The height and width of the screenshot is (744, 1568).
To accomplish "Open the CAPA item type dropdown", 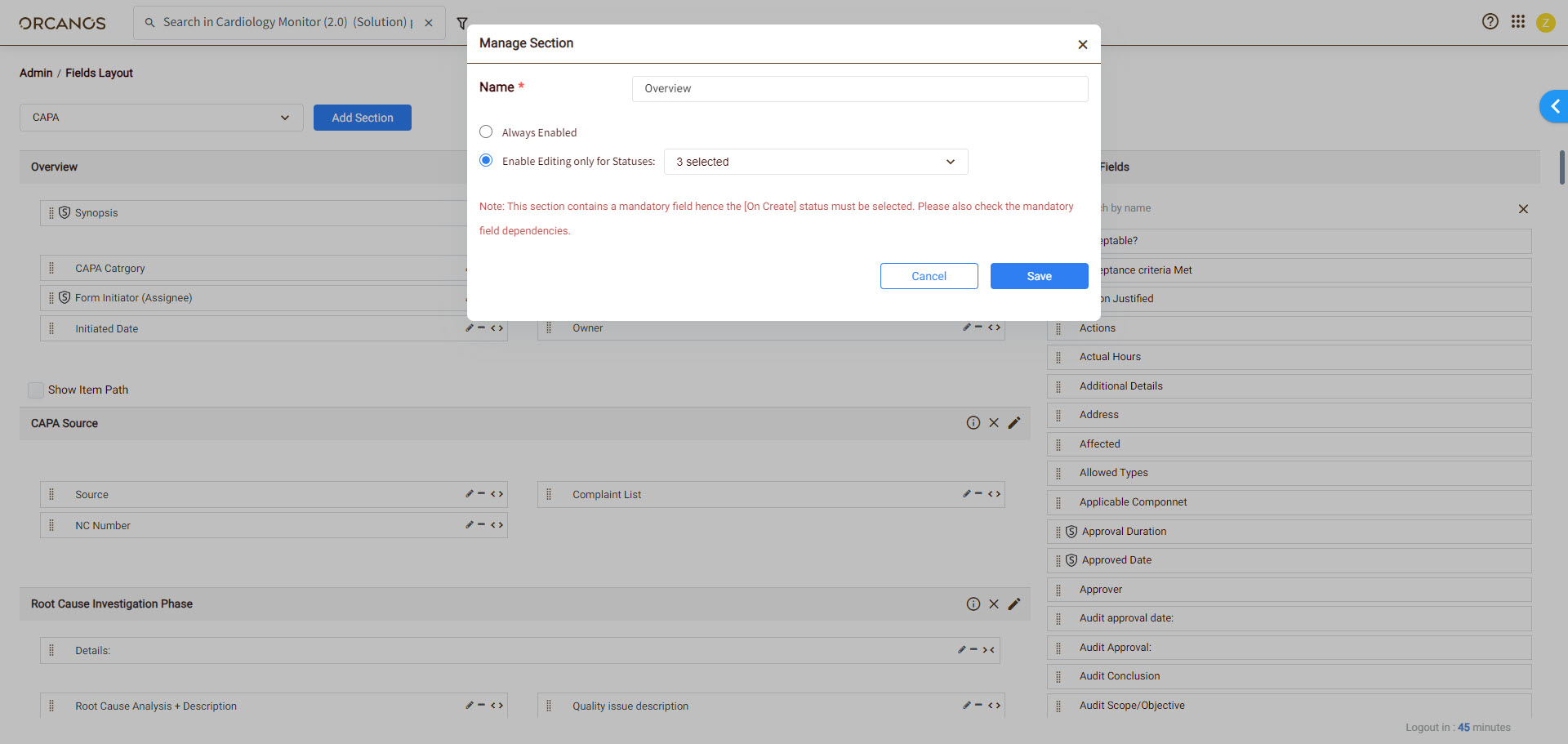I will coord(161,118).
